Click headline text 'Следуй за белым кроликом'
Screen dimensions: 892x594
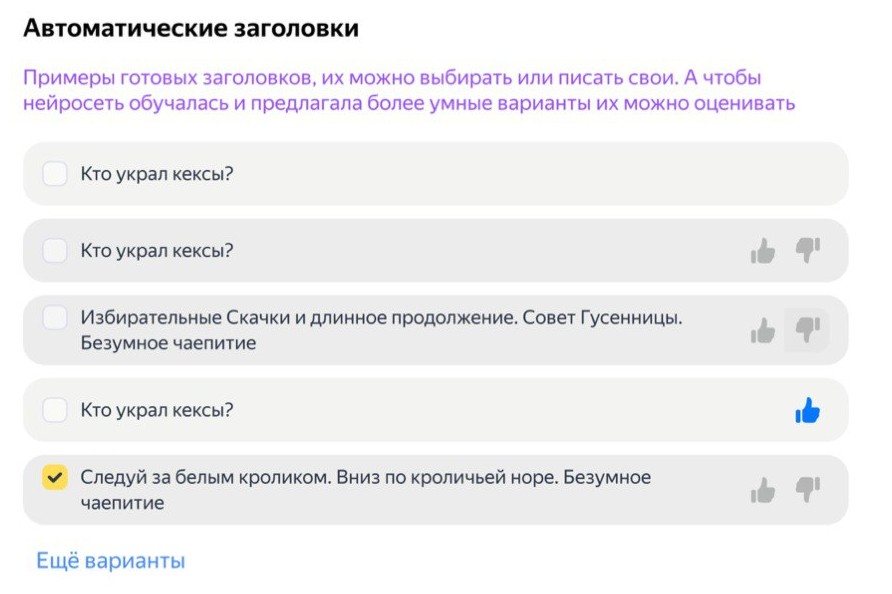(x=205, y=477)
